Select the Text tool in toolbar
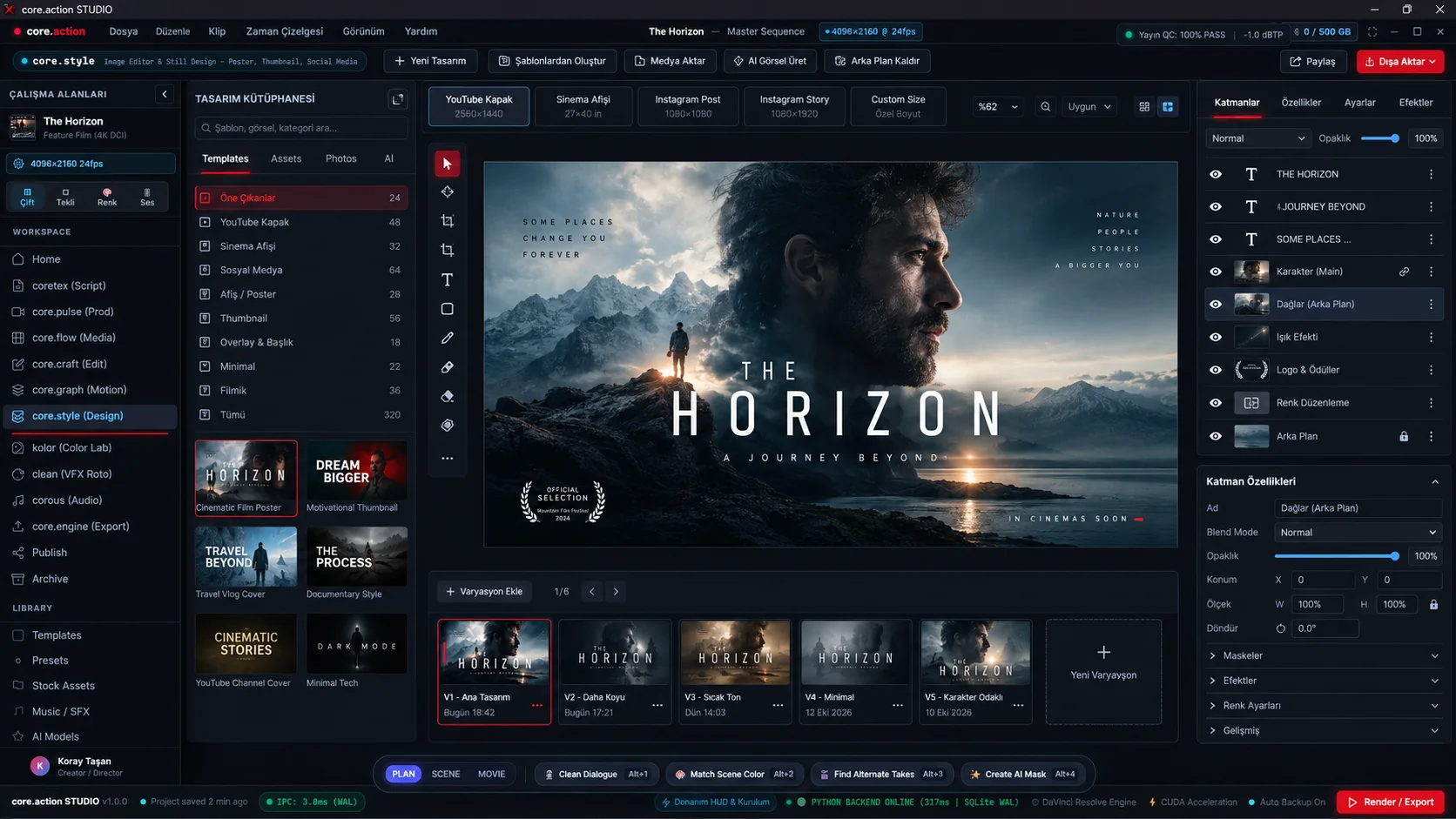The image size is (1456, 819). point(447,280)
